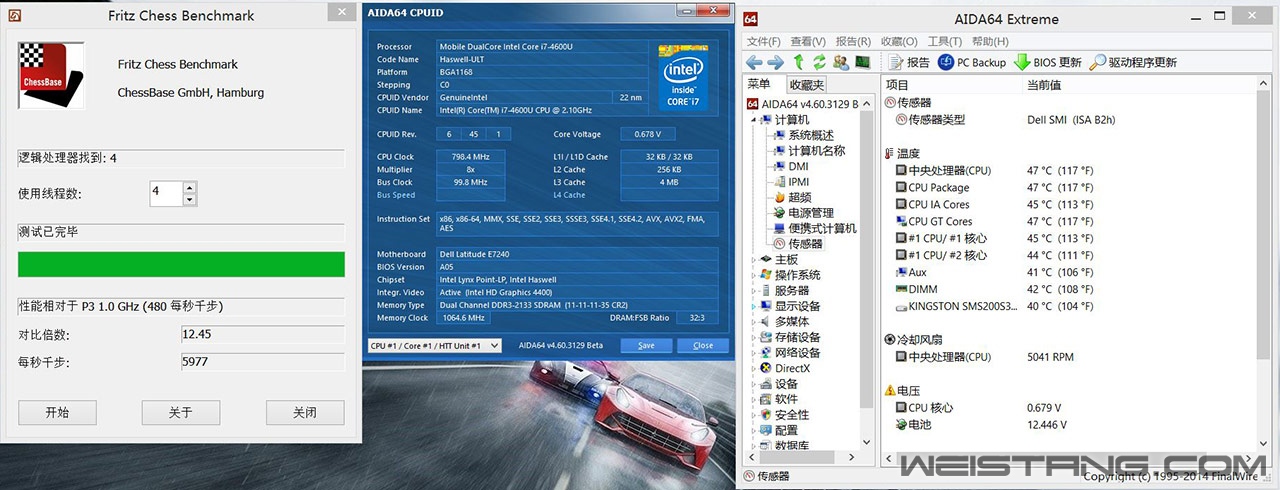
Task: Click the DirectX Xbox icon entry
Action: pyautogui.click(x=784, y=368)
